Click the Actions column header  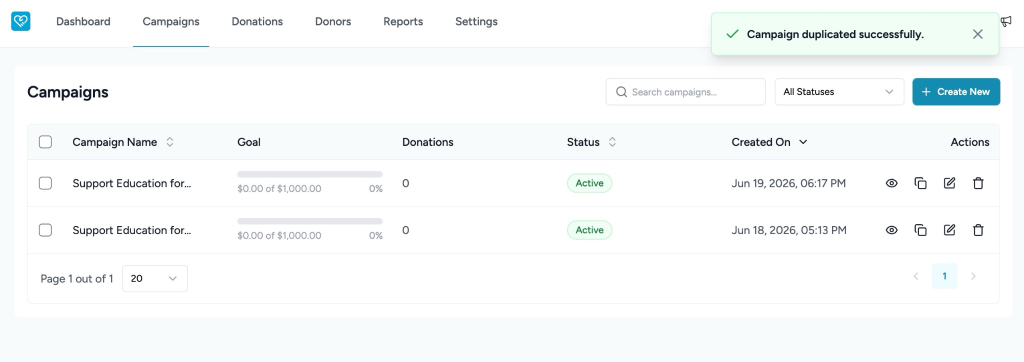click(x=970, y=142)
